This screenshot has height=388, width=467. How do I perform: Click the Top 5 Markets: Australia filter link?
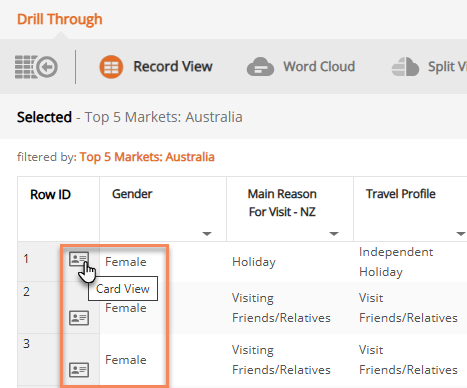point(147,157)
